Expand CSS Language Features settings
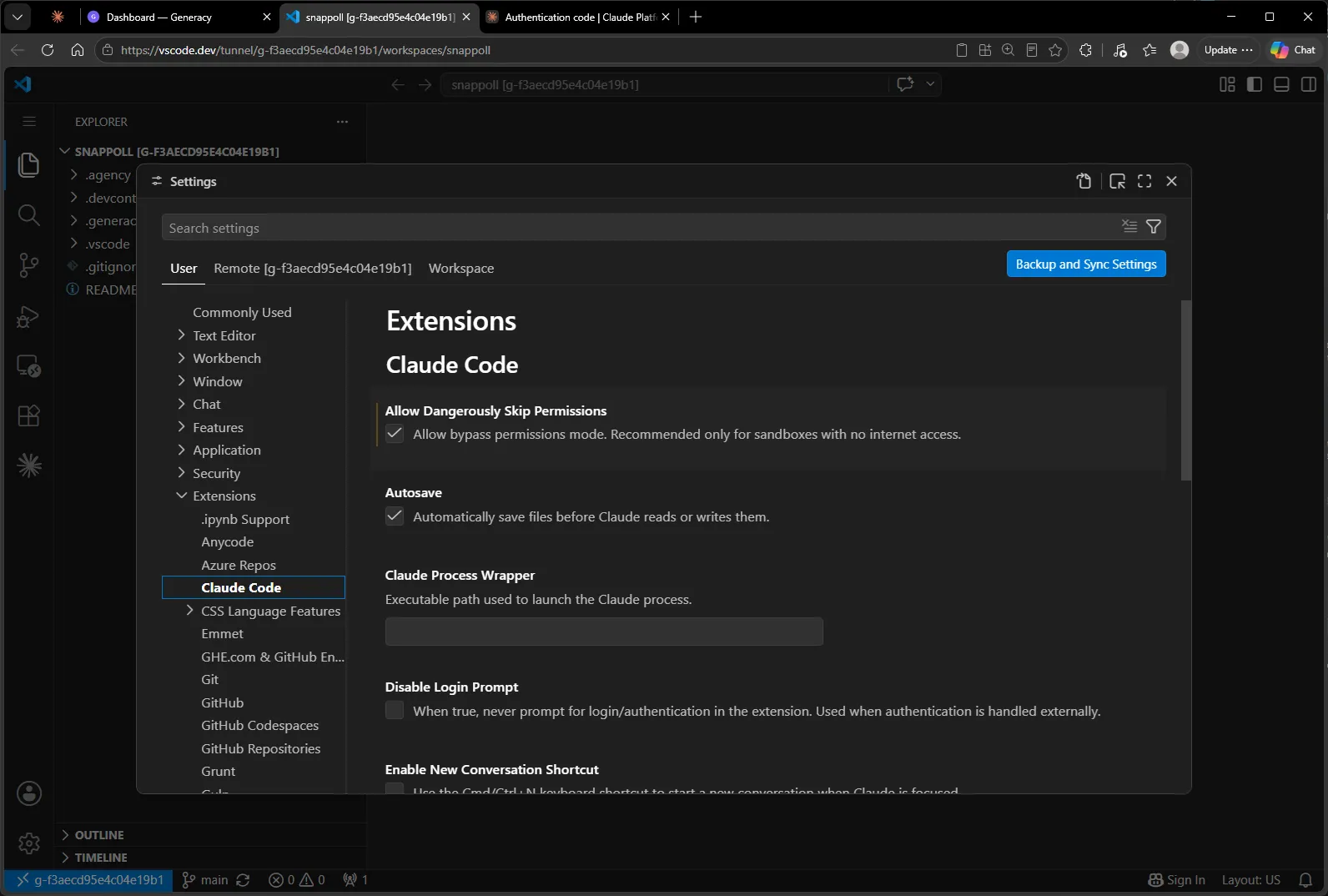 click(190, 611)
